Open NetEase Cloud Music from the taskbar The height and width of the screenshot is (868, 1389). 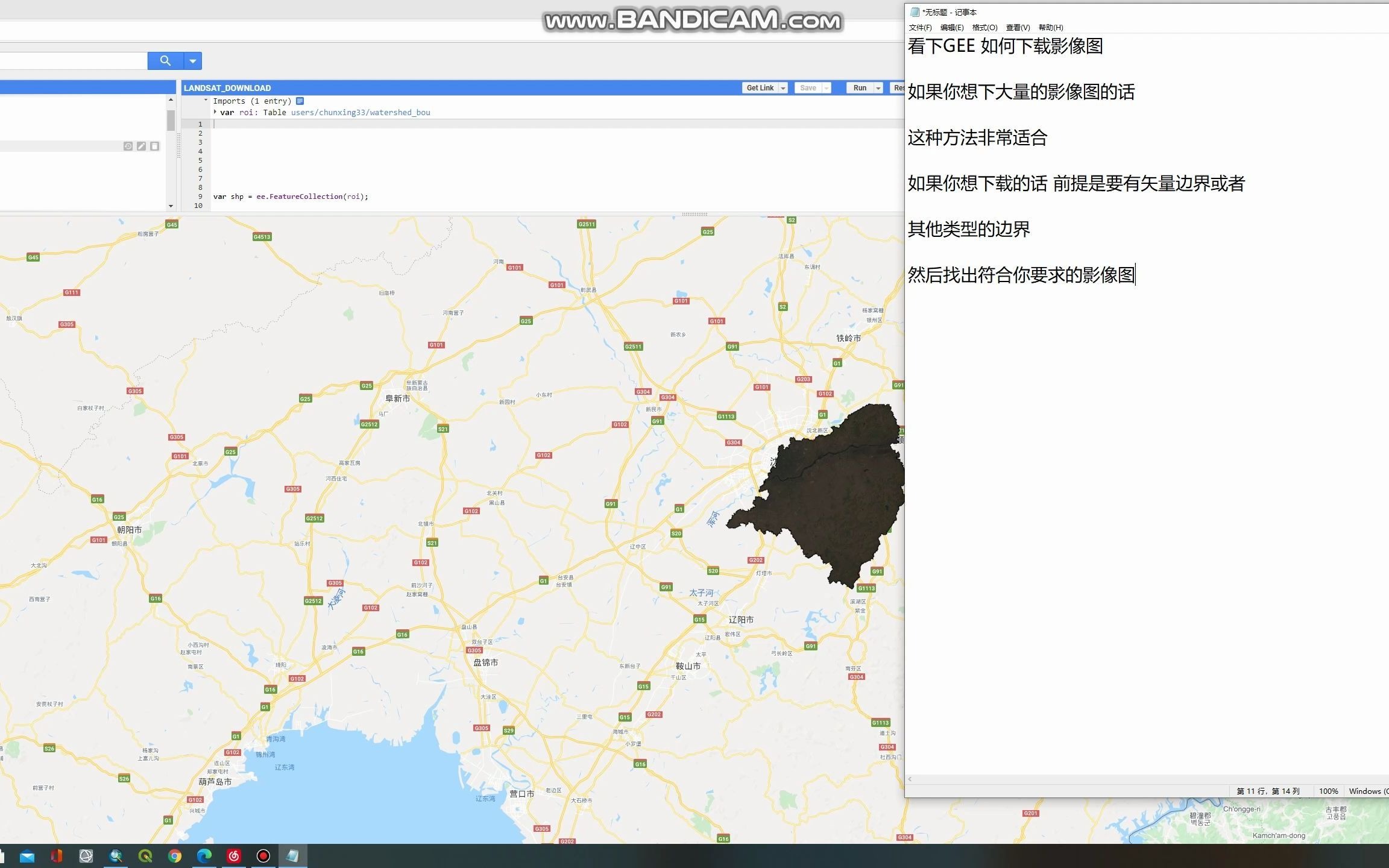tap(234, 856)
